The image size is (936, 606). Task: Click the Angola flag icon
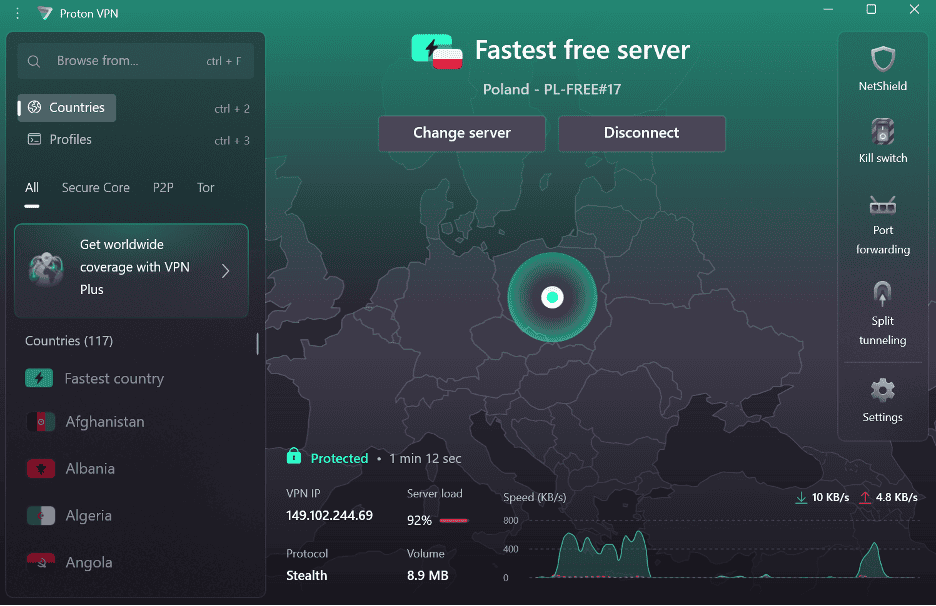[40, 562]
